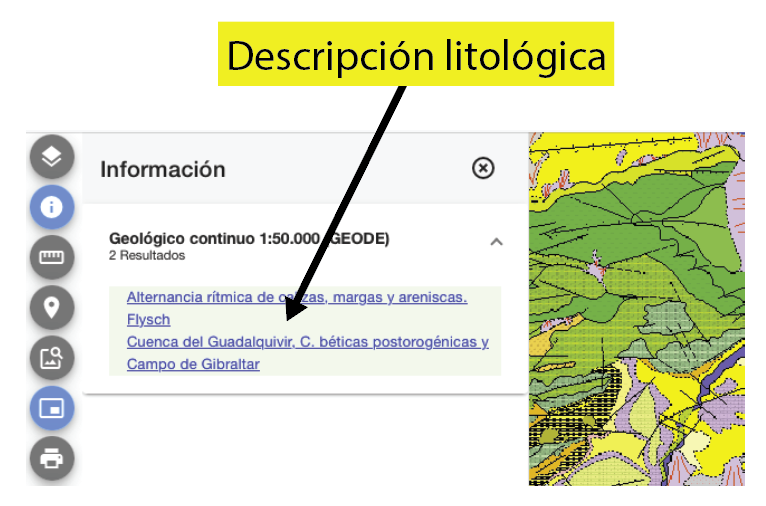Click the location pin tool
The height and width of the screenshot is (506, 766).
52,307
